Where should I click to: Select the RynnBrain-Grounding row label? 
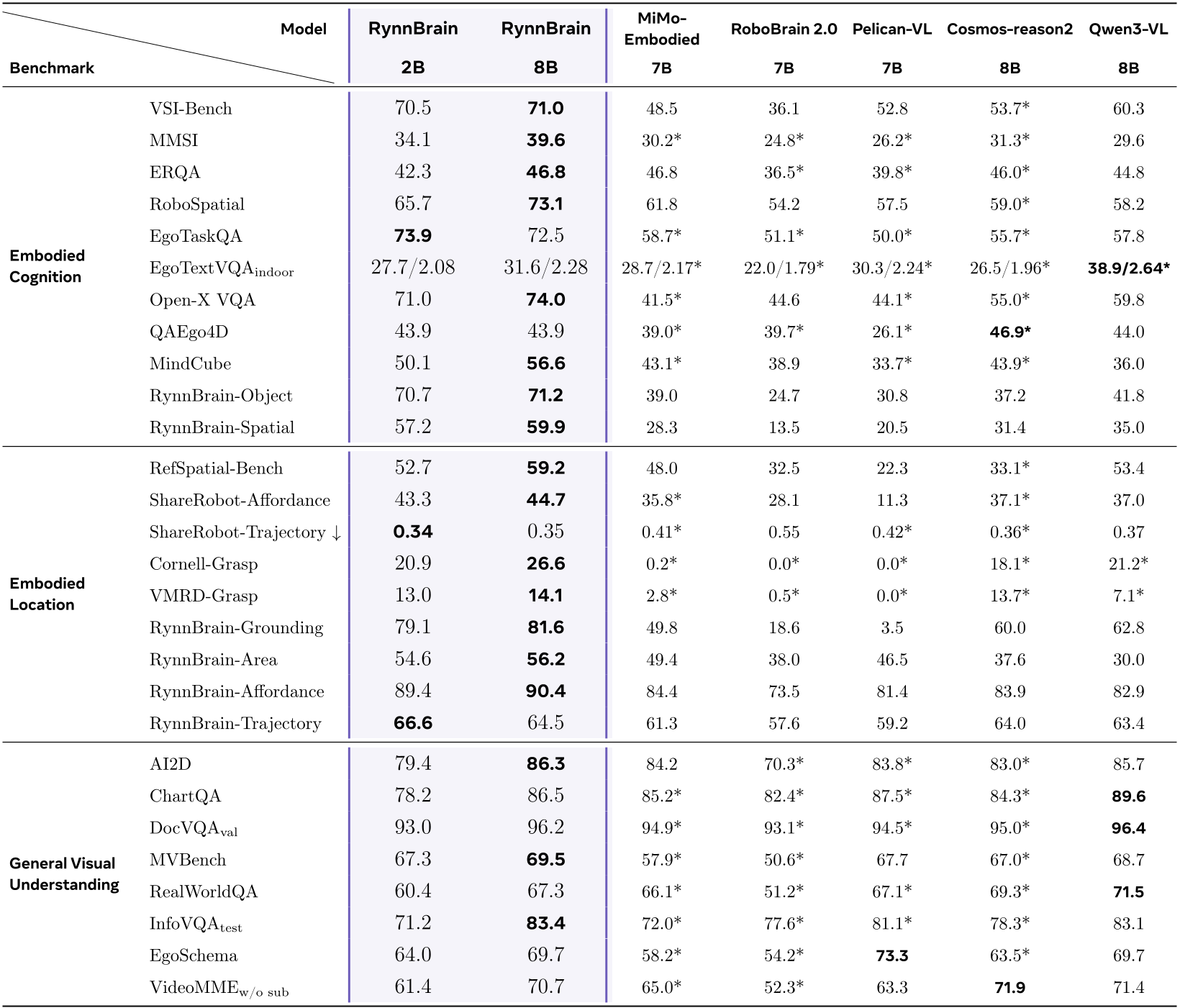[236, 628]
